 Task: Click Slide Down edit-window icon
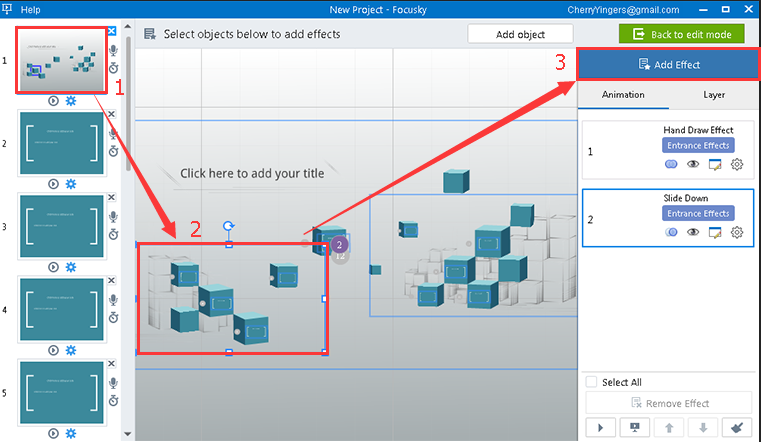[x=715, y=232]
